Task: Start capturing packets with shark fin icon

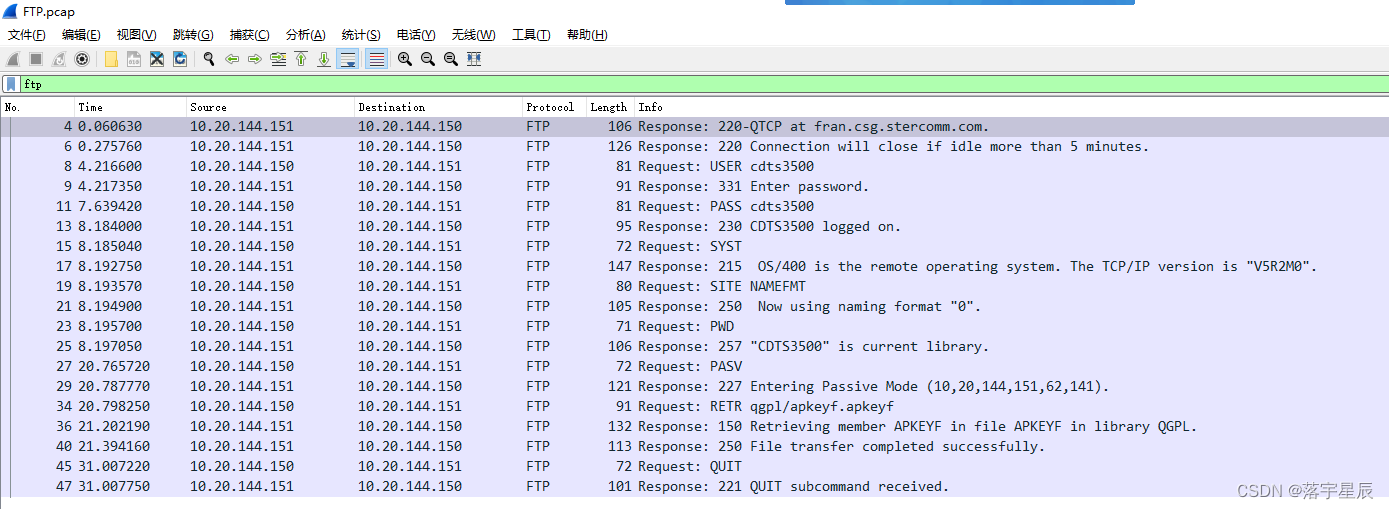Action: pos(13,59)
